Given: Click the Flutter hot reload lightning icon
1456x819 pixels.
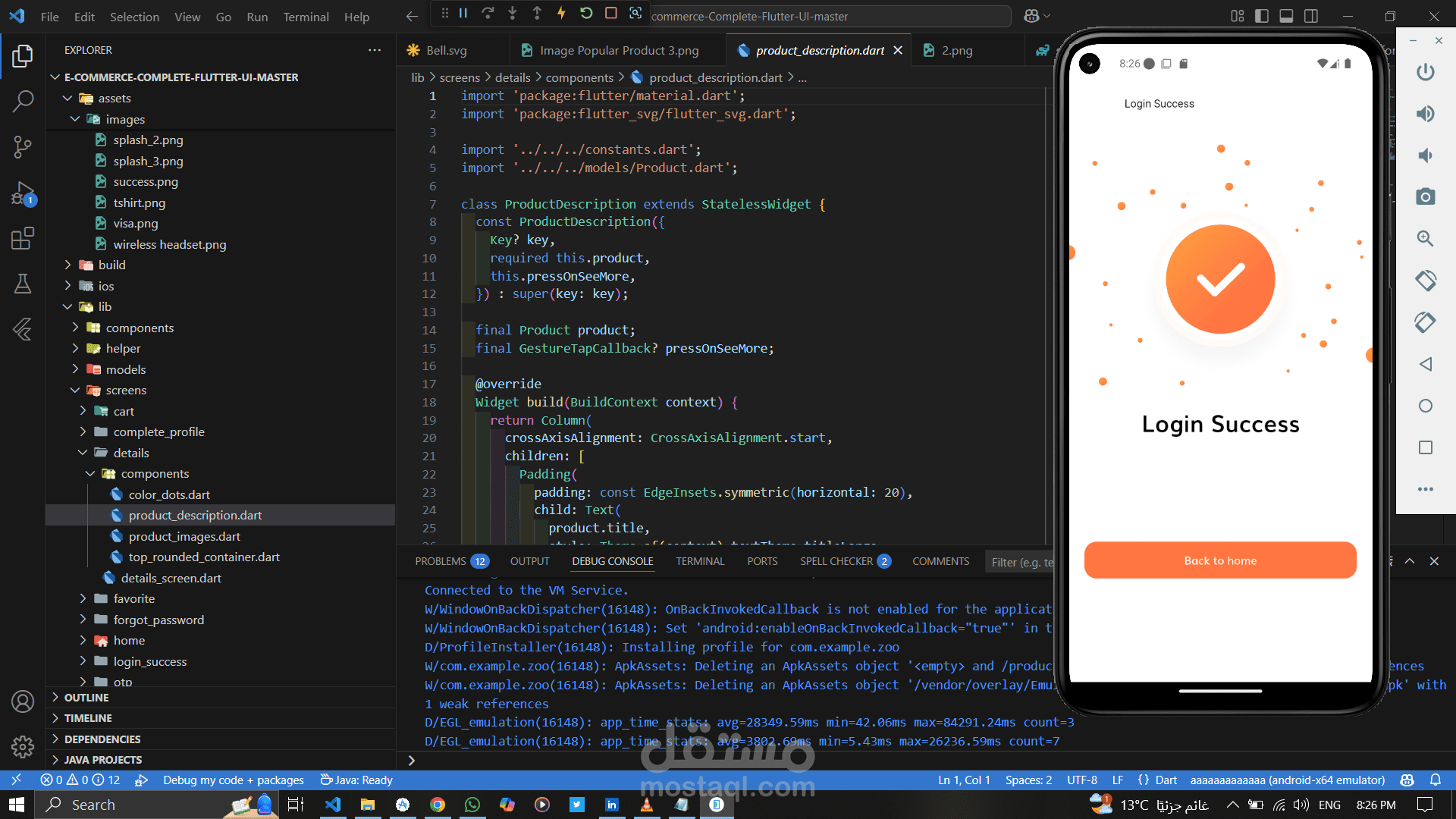Looking at the screenshot, I should (x=561, y=13).
